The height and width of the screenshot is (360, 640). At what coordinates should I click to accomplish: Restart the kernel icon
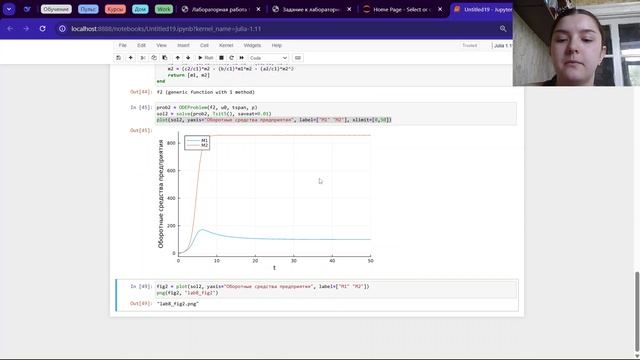[231, 58]
